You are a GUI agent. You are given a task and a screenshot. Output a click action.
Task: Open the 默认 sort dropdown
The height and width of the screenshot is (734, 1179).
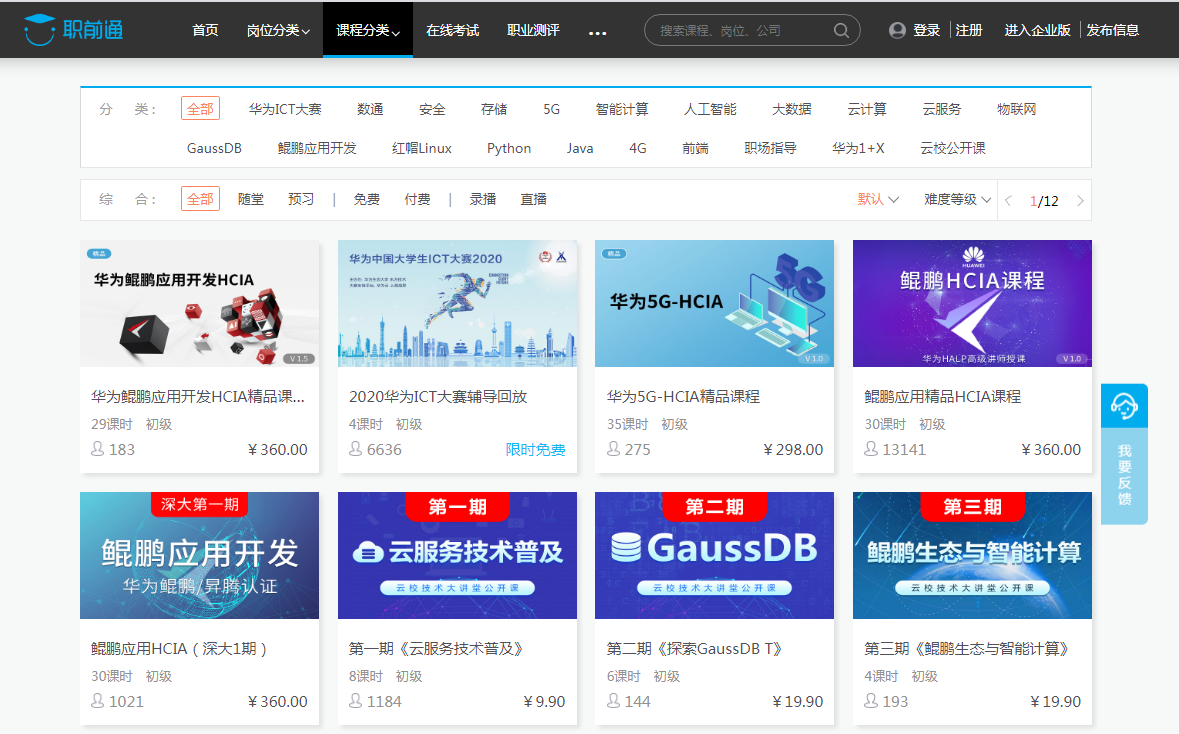click(878, 199)
